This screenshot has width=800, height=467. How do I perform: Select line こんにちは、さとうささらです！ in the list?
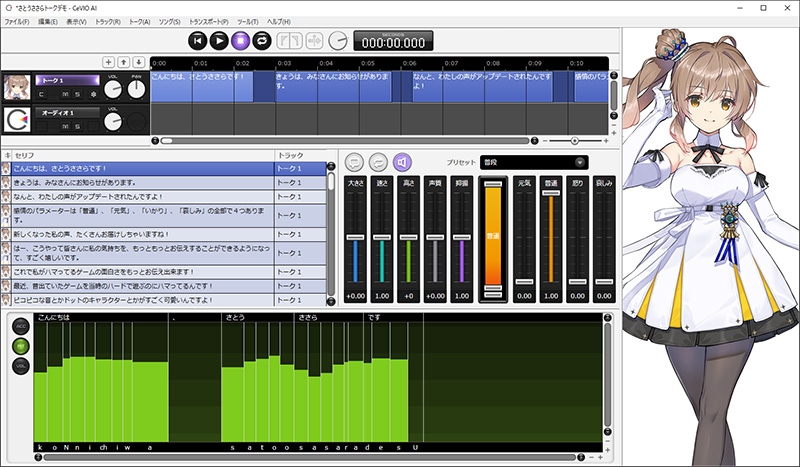tap(163, 168)
